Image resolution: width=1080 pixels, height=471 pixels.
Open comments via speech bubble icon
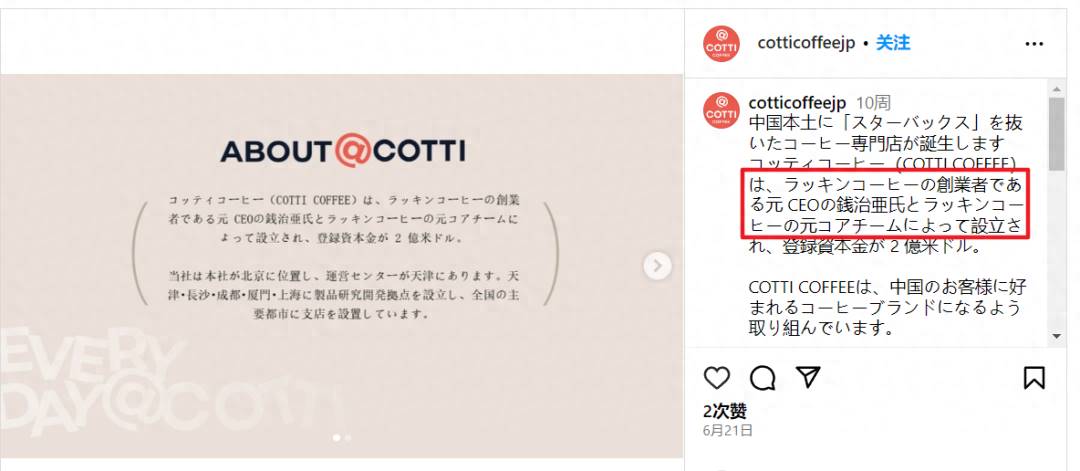tap(762, 377)
